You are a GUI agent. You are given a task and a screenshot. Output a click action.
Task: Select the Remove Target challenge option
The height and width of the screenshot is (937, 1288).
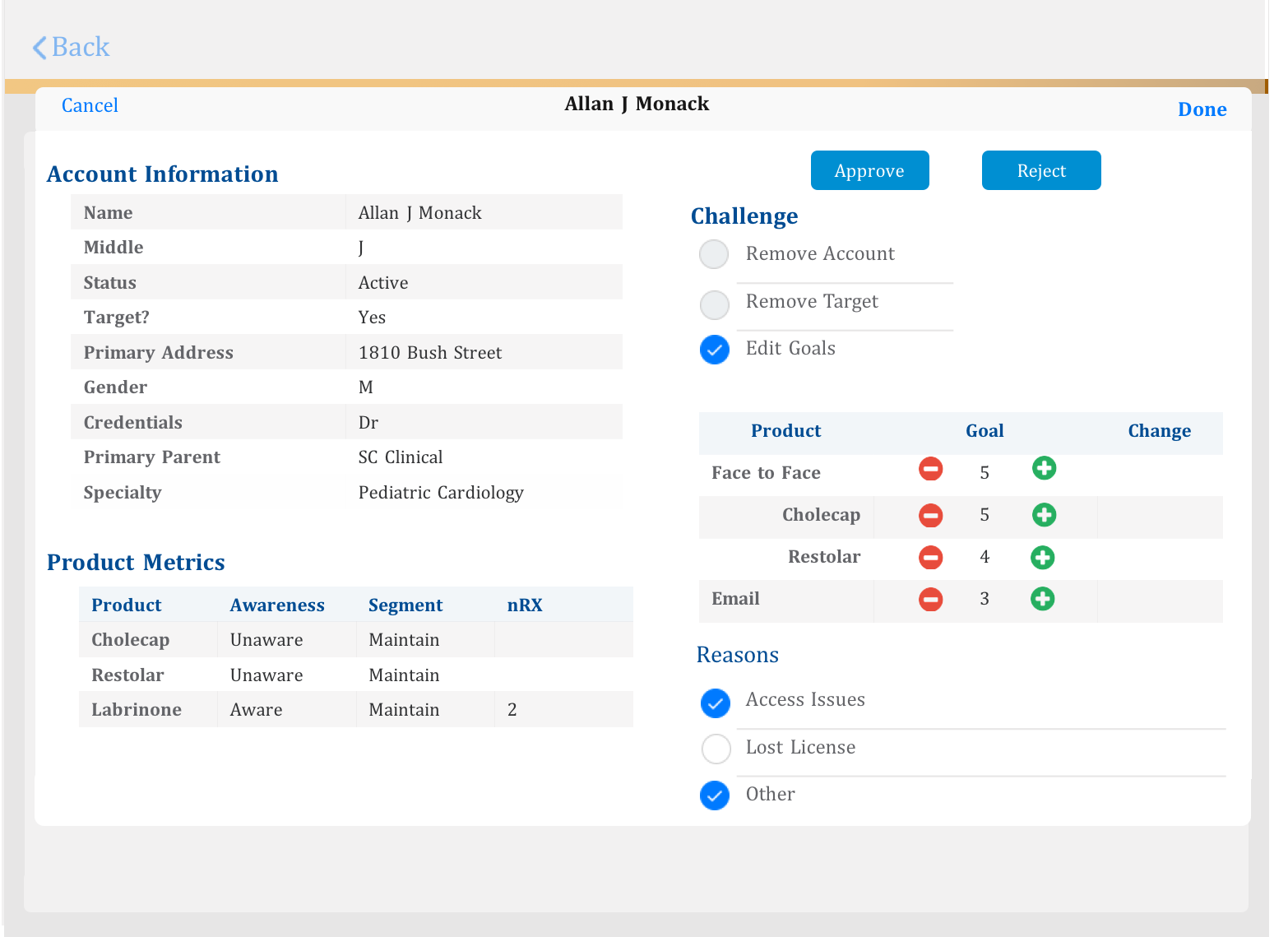(714, 304)
